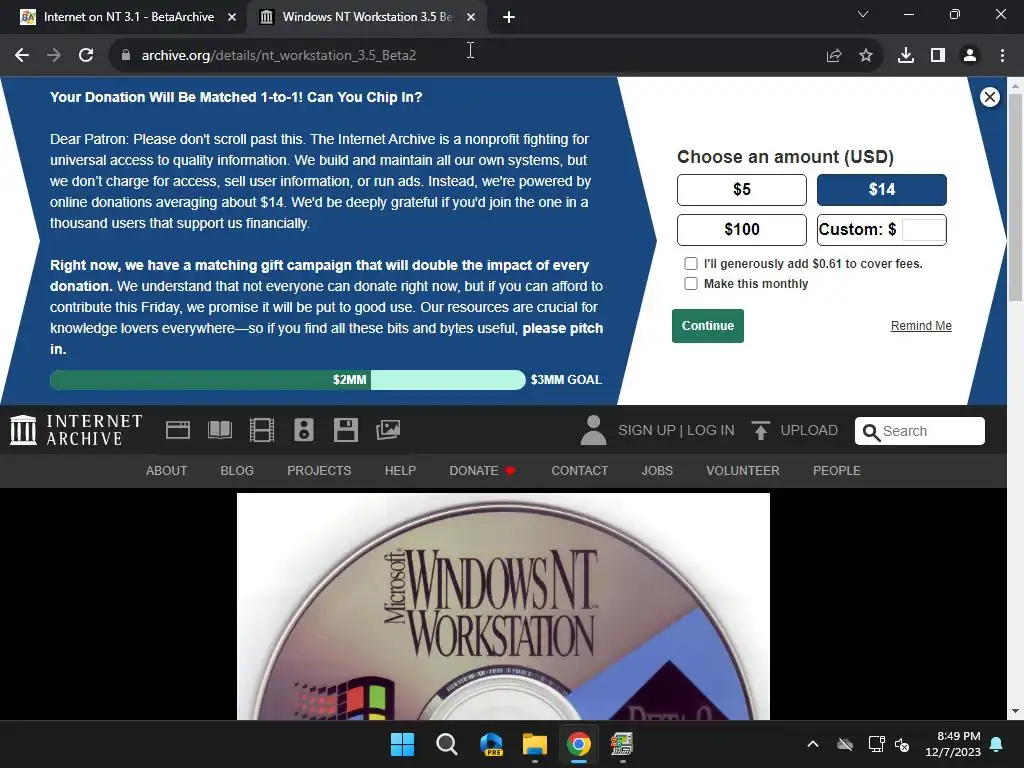Click the scrollbar down arrow
Viewport: 1024px width, 768px height.
tap(1015, 712)
